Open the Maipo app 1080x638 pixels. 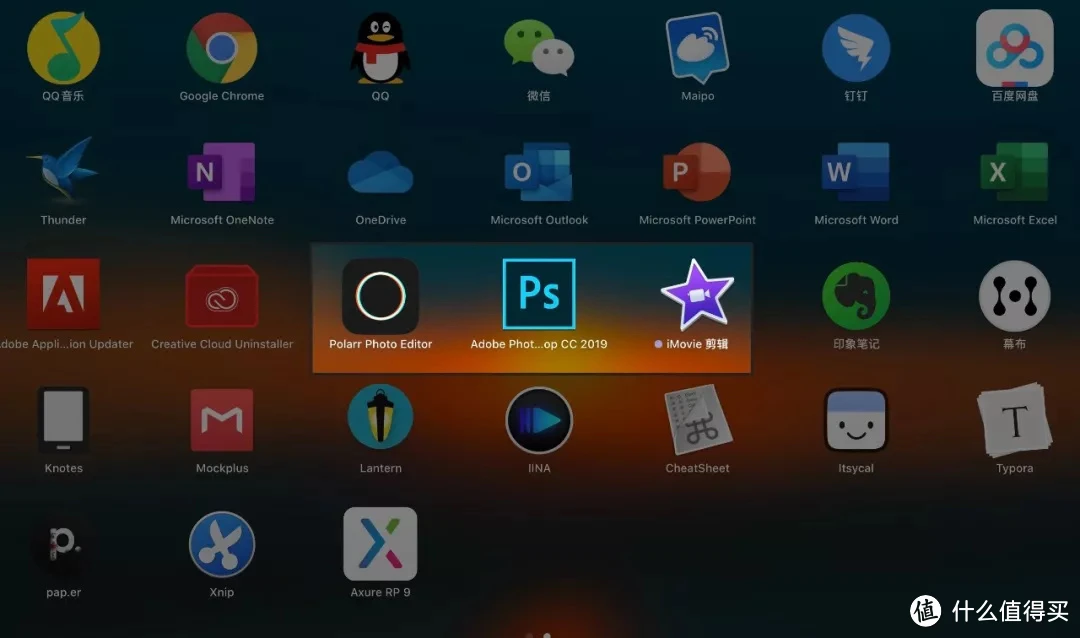697,47
